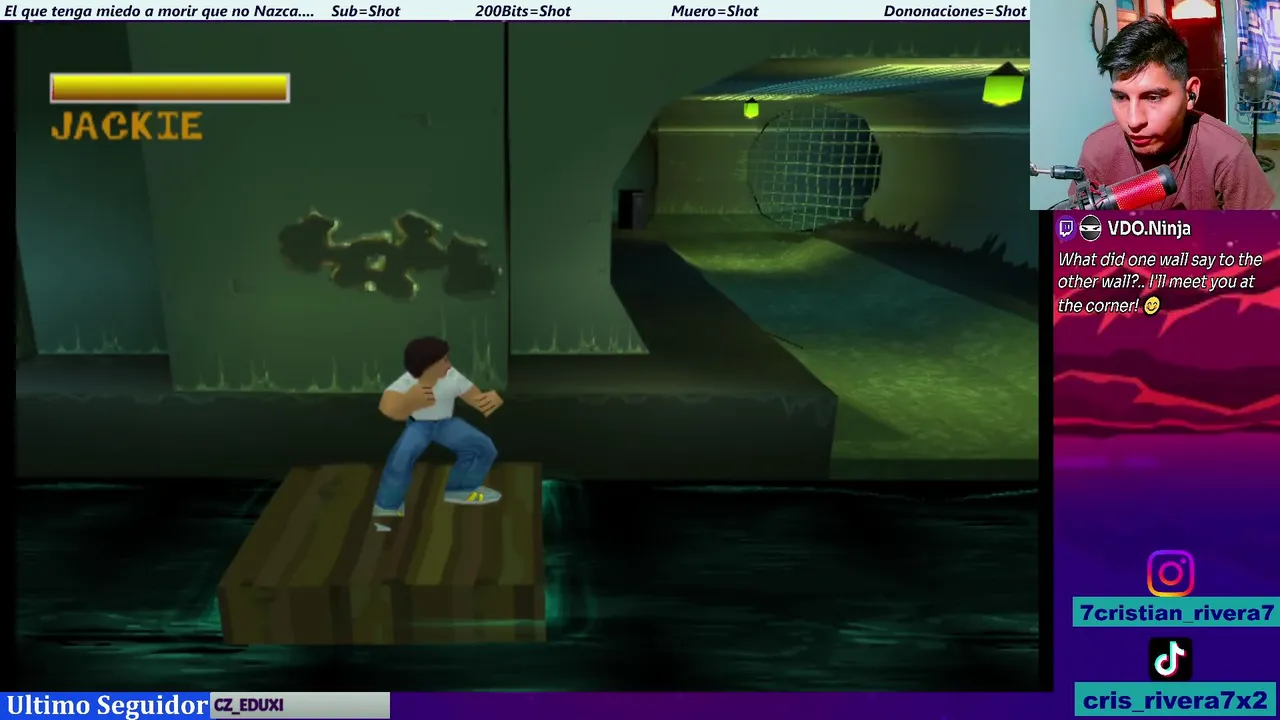Click the streamer webcam feed

(x=1155, y=105)
